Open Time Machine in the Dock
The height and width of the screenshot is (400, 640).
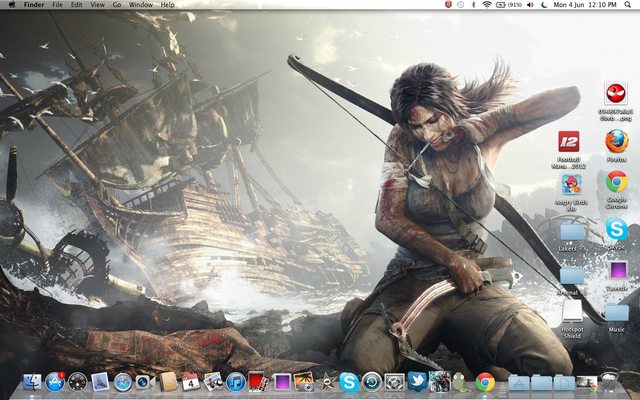(x=372, y=382)
